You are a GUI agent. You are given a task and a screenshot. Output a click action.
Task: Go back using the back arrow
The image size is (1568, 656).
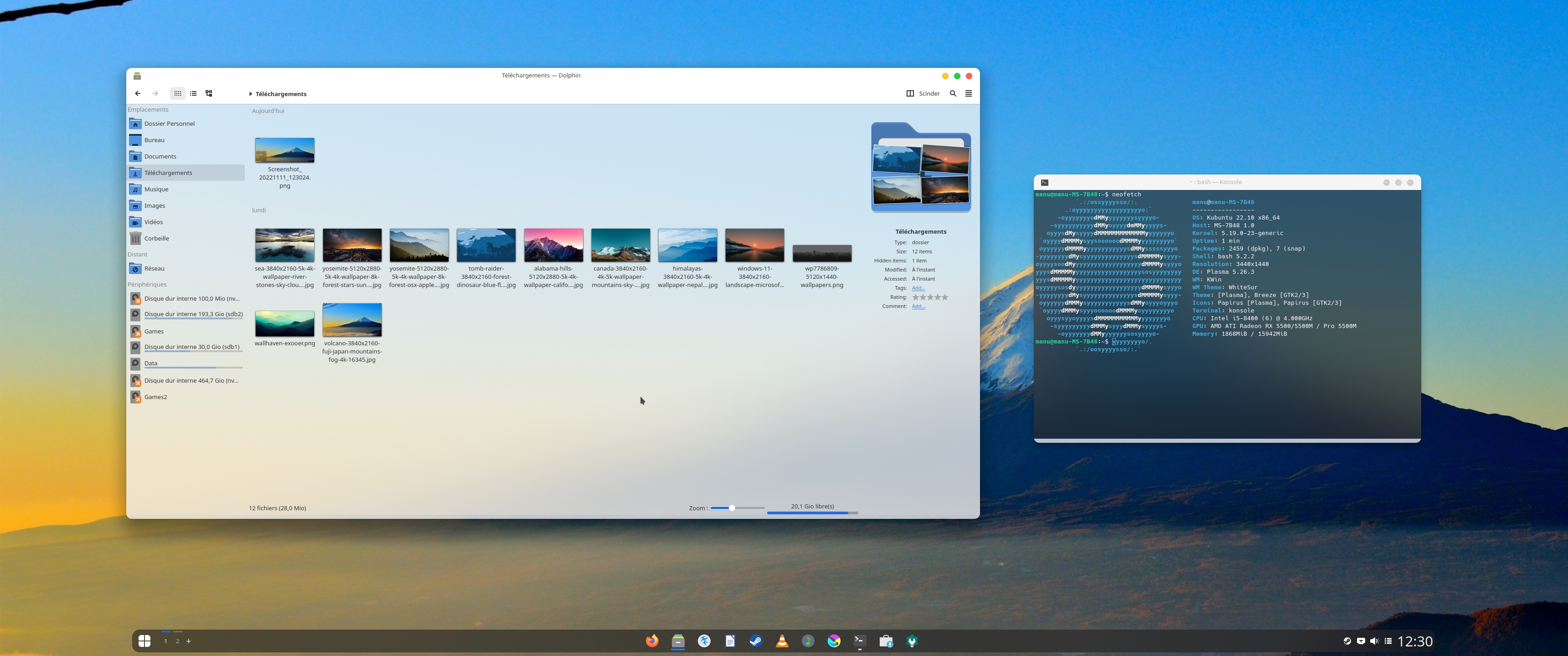point(138,93)
